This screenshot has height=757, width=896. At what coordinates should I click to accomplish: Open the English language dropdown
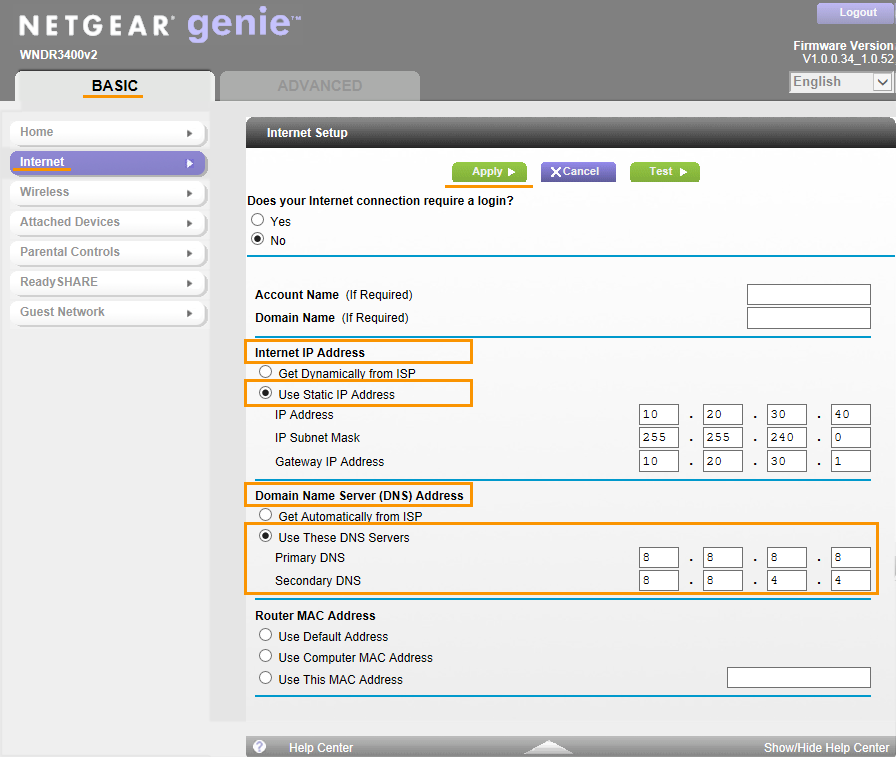[x=840, y=82]
